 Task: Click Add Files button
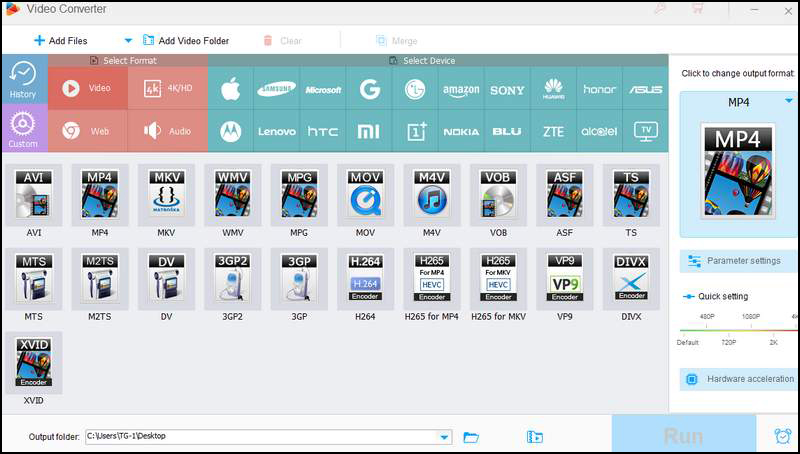[61, 41]
